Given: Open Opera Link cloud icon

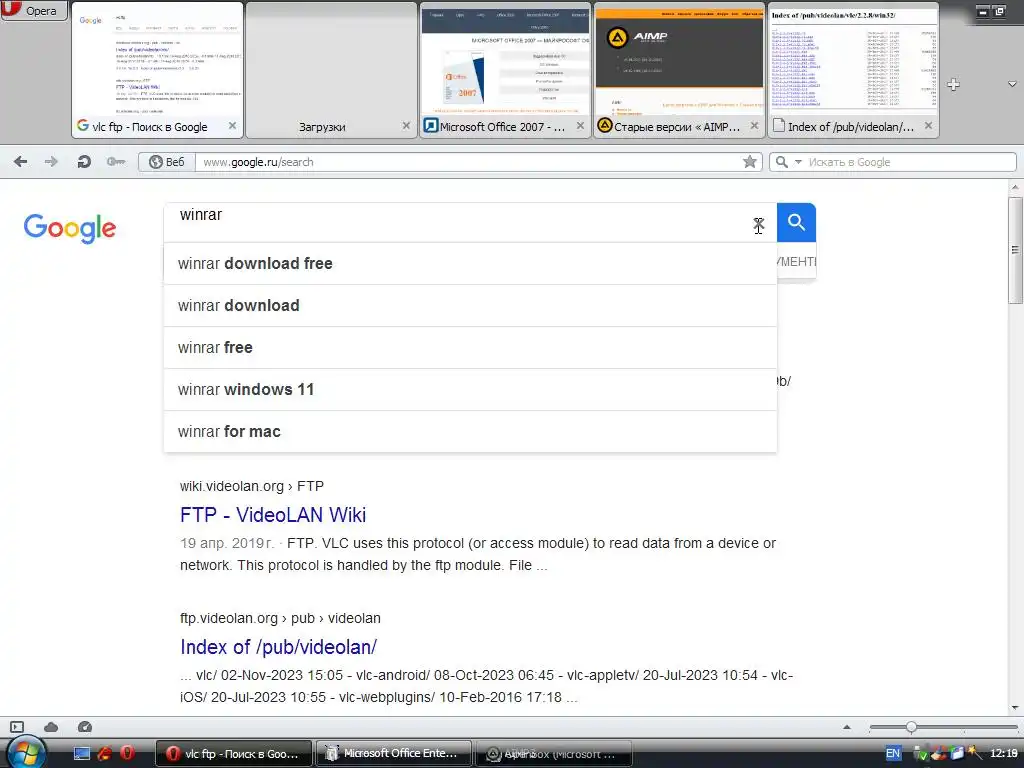Looking at the screenshot, I should coord(51,727).
